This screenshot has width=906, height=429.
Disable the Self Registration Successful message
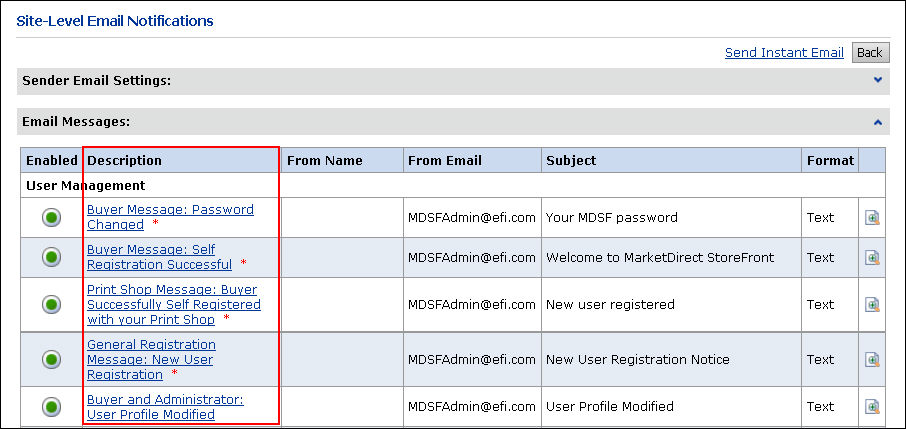(x=51, y=258)
